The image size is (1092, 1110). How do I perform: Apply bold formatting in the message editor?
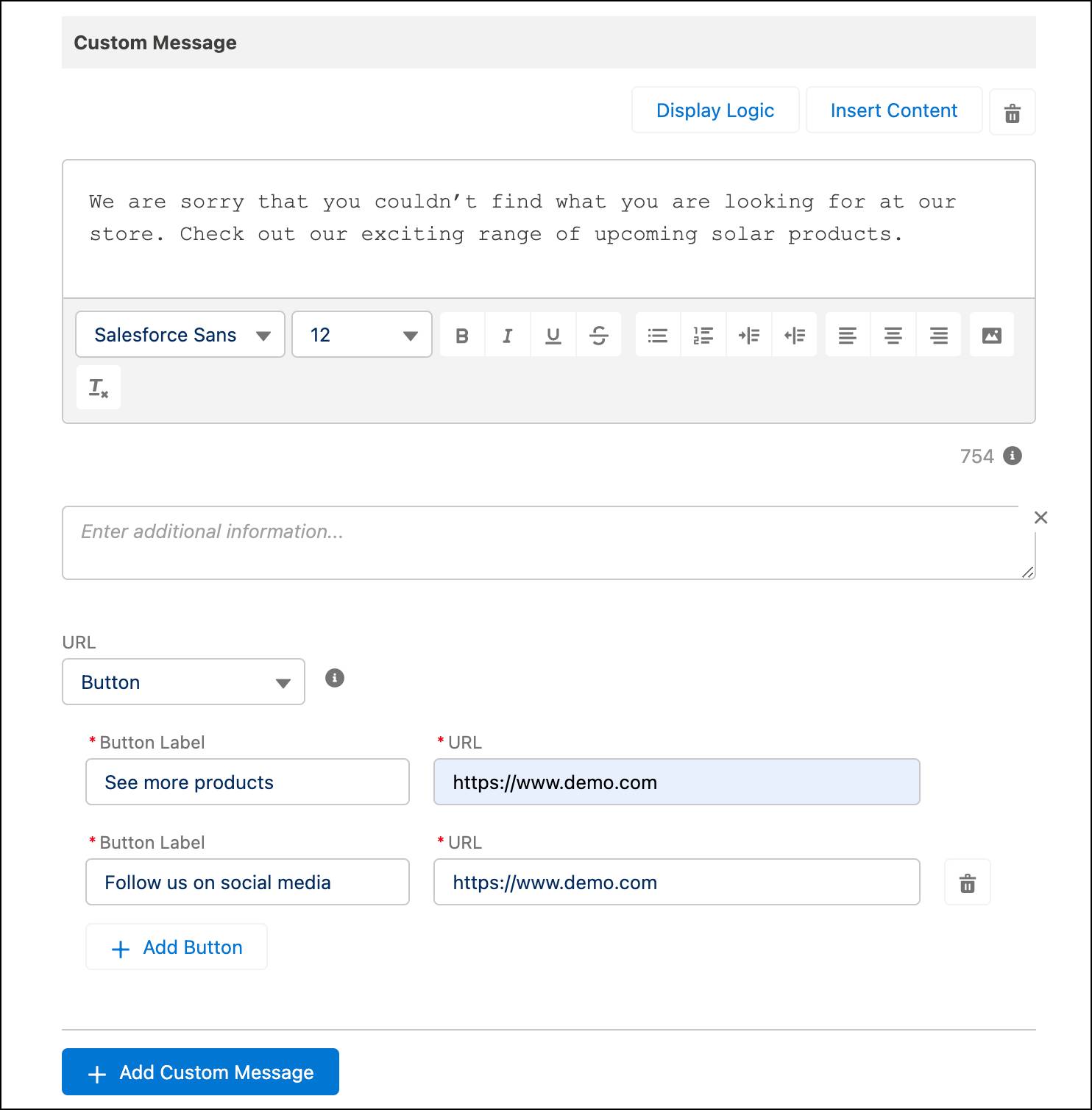coord(461,334)
